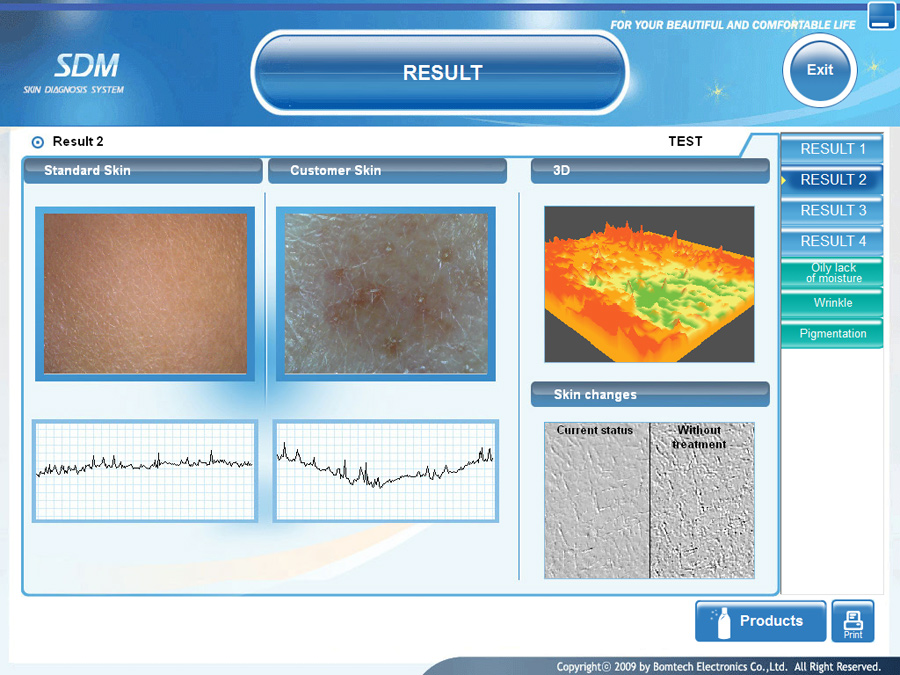Viewport: 900px width, 675px height.
Task: Go to the RESULT 4 tab
Action: [x=832, y=241]
